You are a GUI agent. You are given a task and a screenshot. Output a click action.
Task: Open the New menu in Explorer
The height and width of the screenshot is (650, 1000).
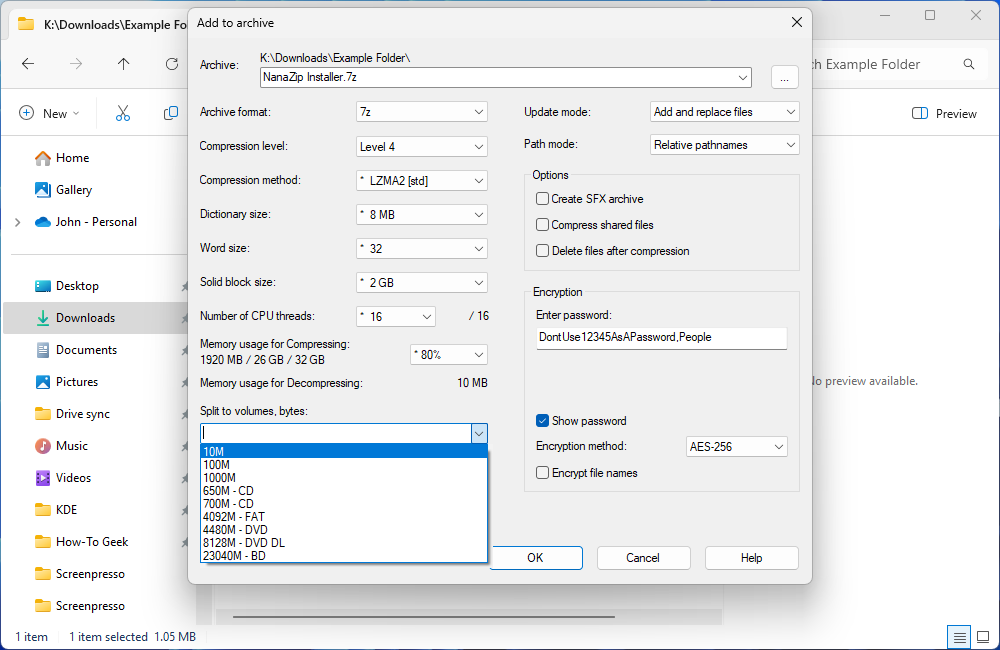point(49,113)
